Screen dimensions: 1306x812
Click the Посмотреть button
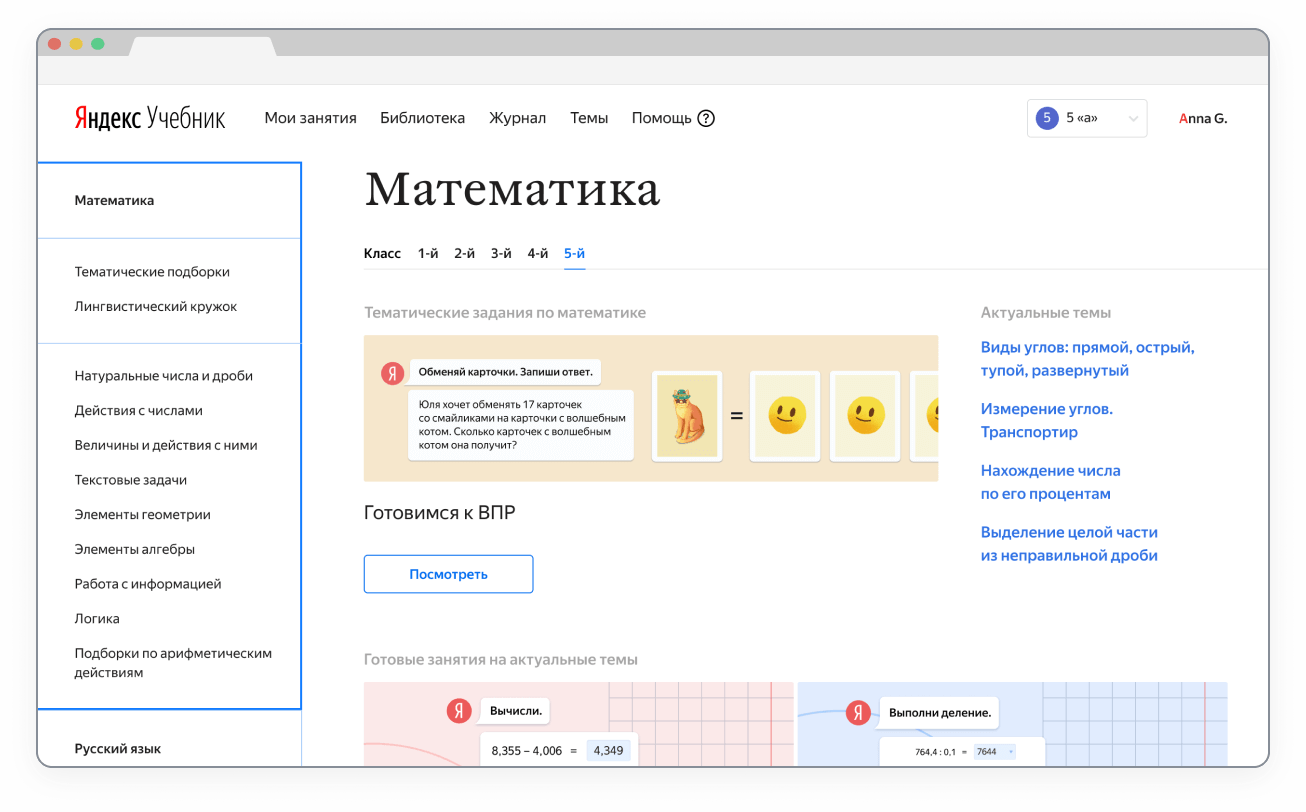[448, 574]
